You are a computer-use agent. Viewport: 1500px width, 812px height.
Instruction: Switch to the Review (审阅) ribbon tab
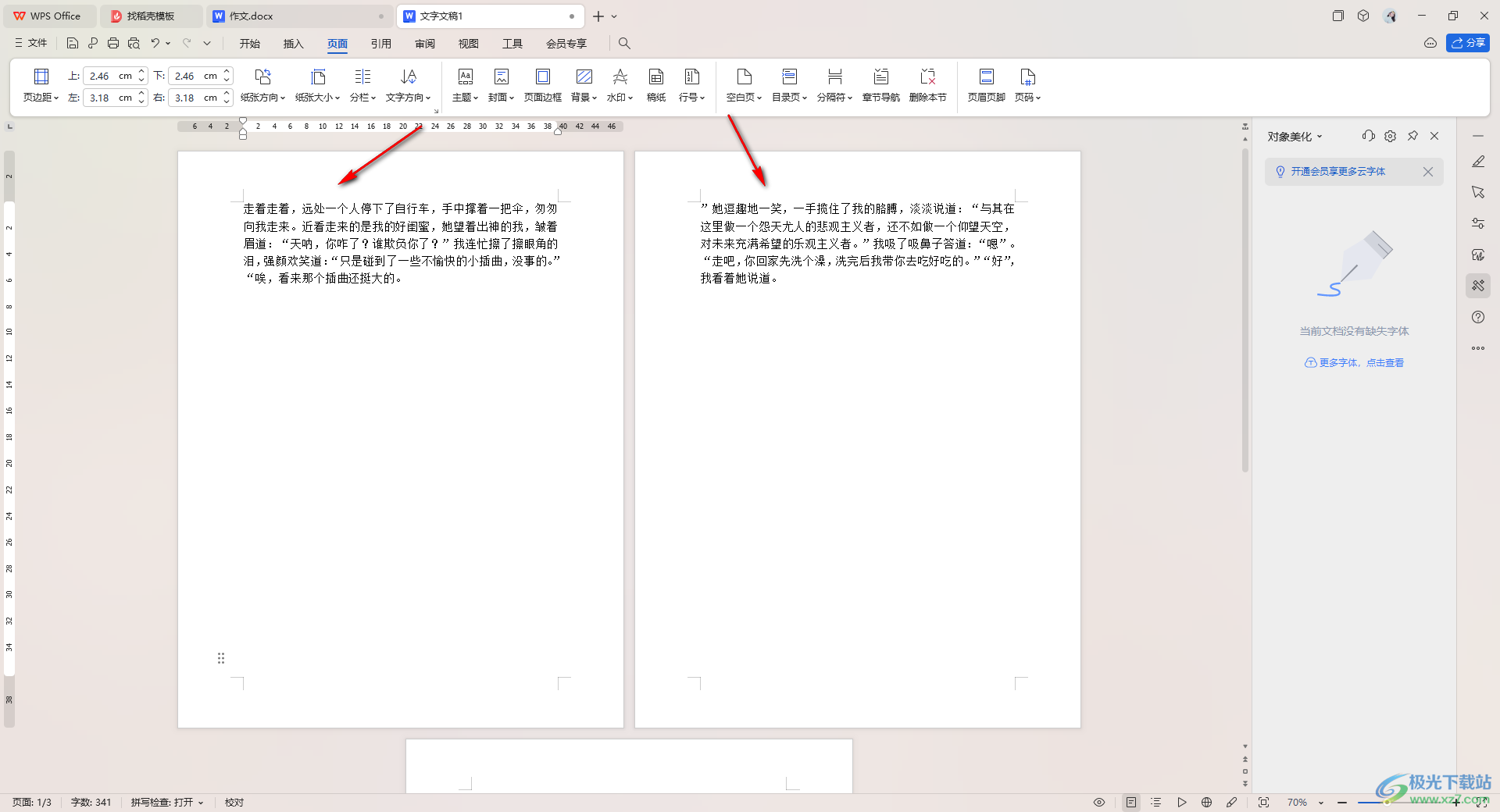425,44
